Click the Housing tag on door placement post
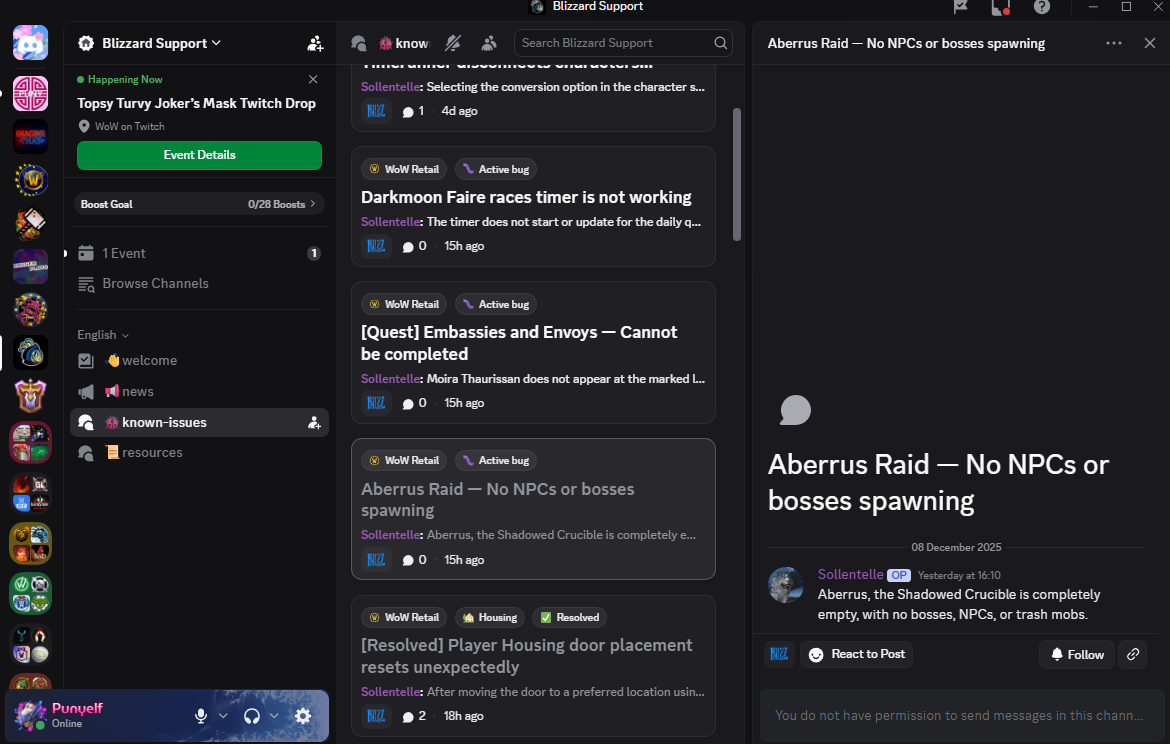The image size is (1170, 744). [x=489, y=617]
